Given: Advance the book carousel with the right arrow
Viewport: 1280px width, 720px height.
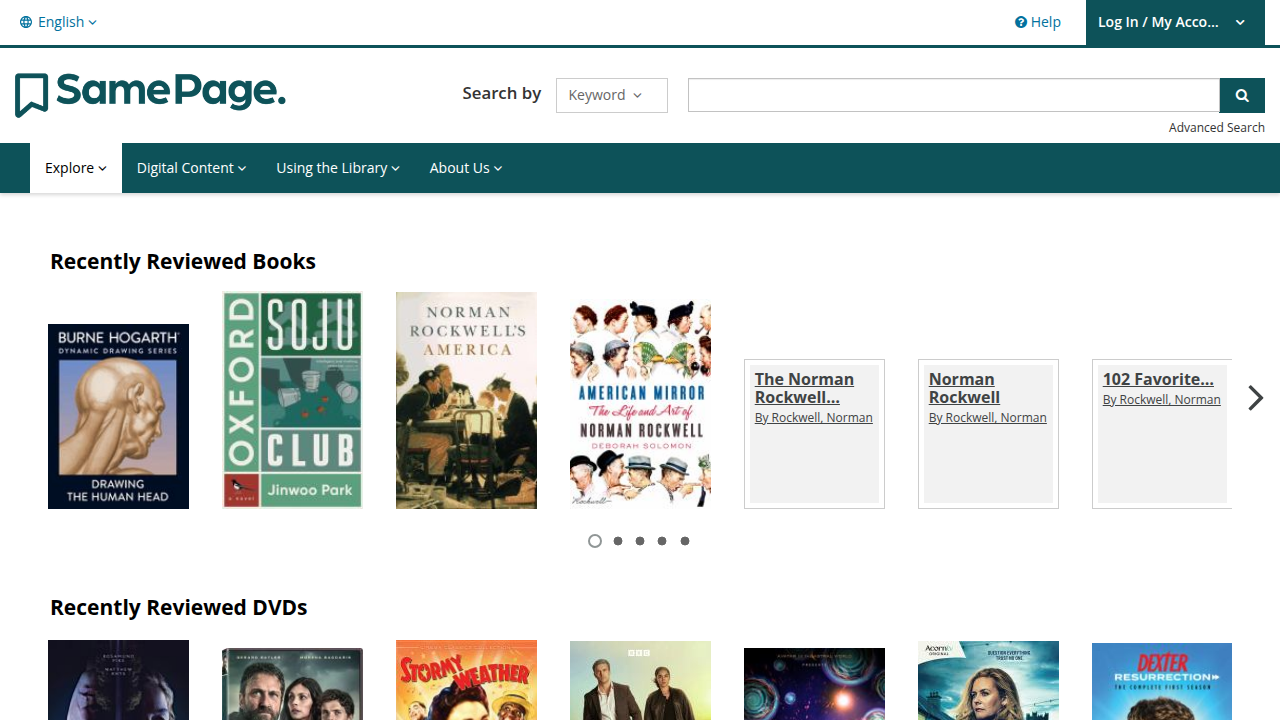Looking at the screenshot, I should [x=1256, y=398].
